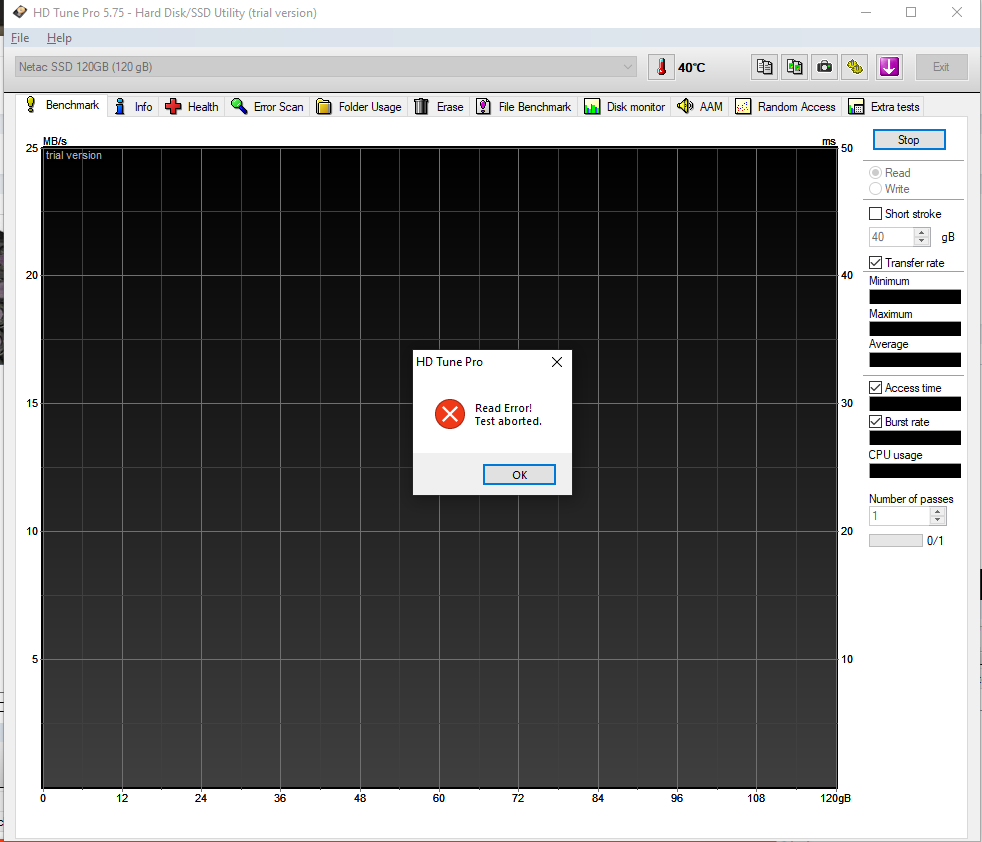
Task: Open the File Benchmark tab
Action: (524, 107)
